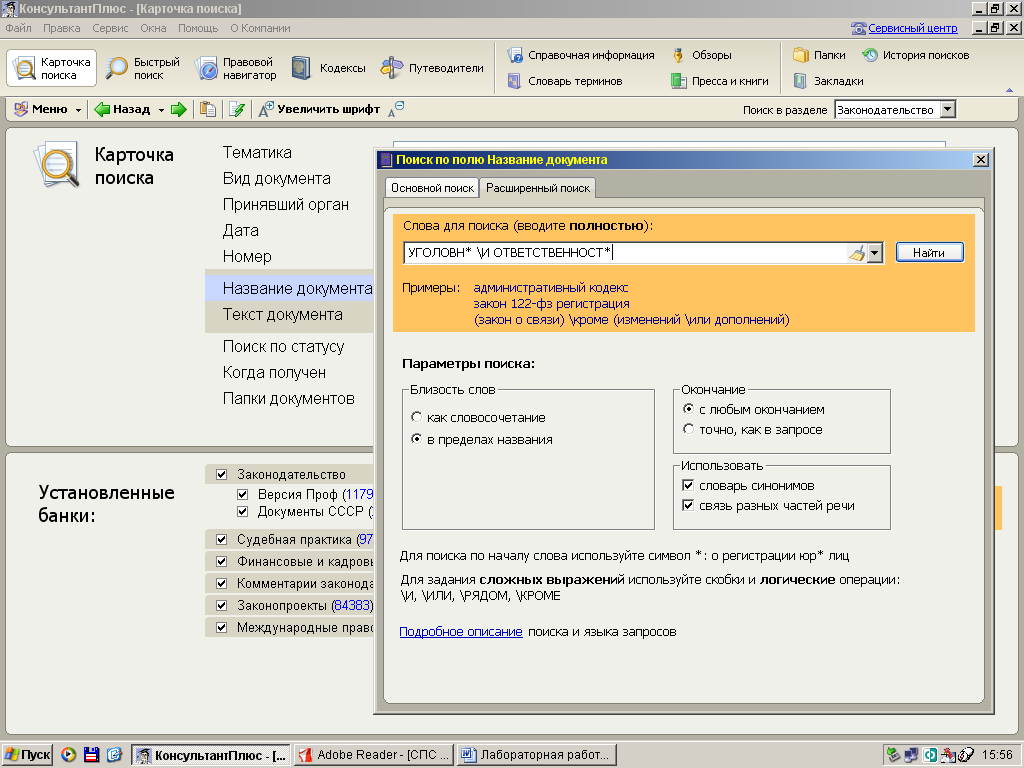
Task: Decrease font size with A-minus icon
Action: 396,109
